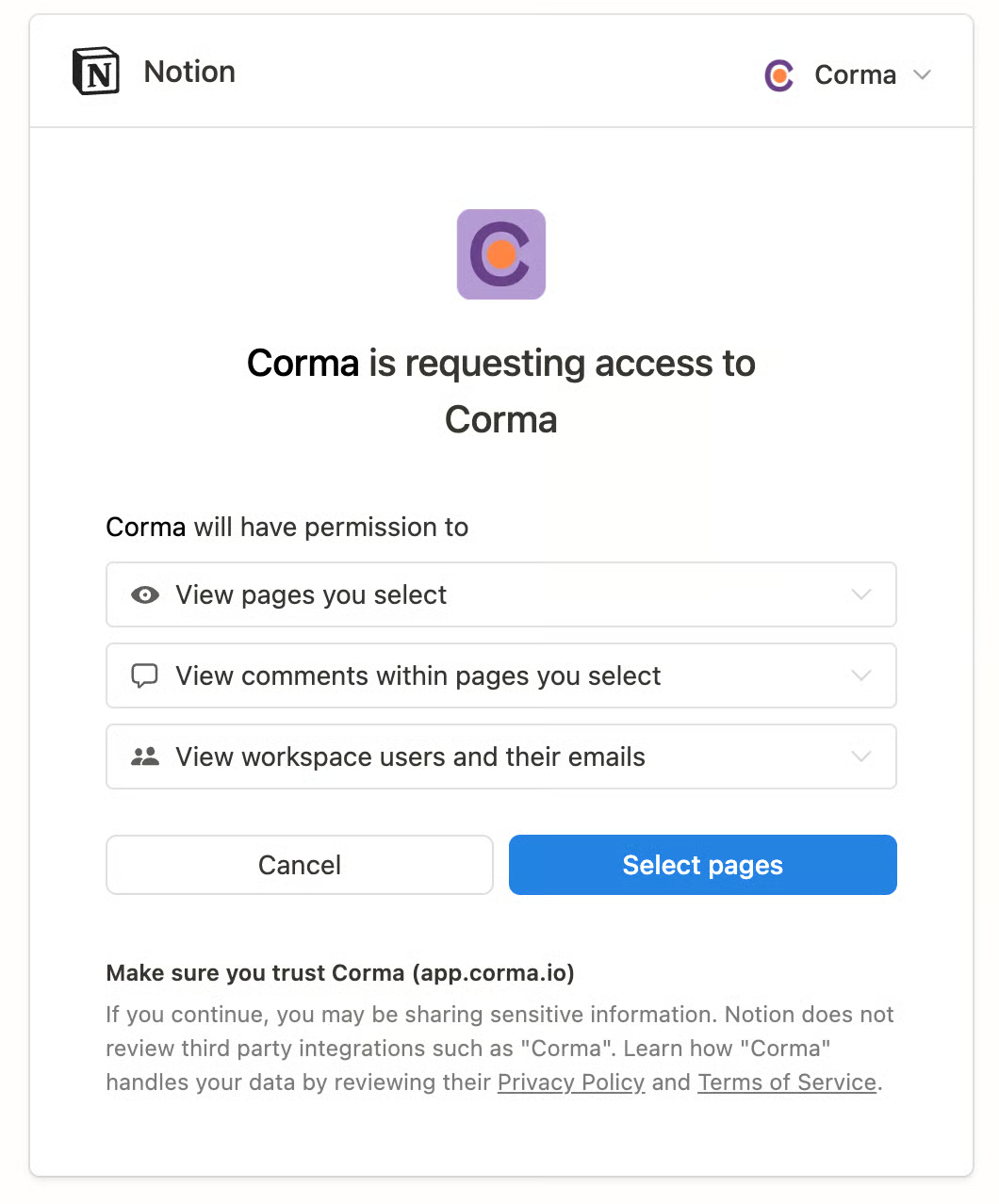This screenshot has width=999, height=1204.
Task: Click the Corma workspace name in header
Action: coord(855,75)
